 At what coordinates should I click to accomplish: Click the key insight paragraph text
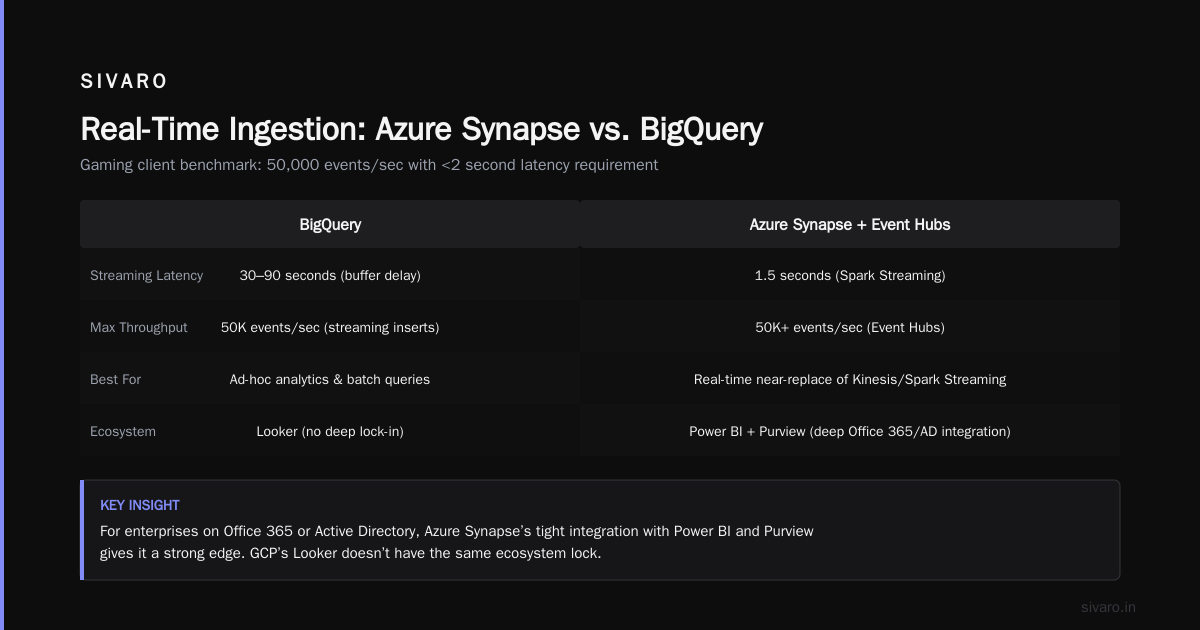[x=457, y=542]
